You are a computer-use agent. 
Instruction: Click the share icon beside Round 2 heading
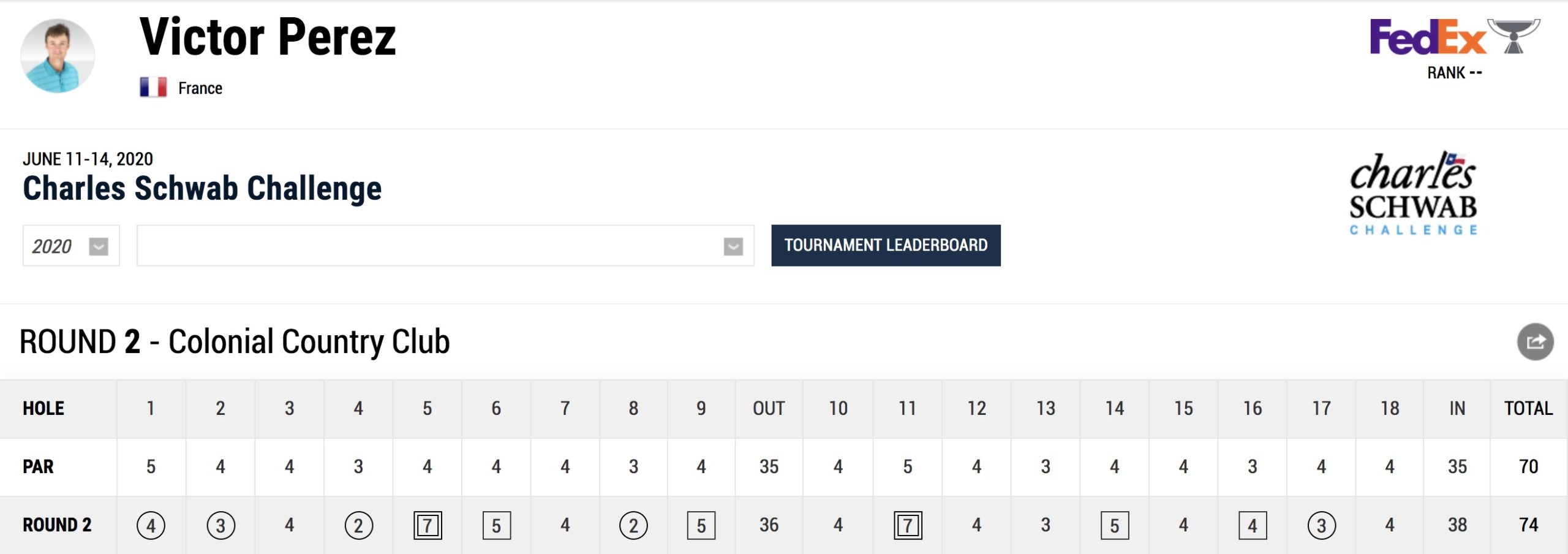[1535, 341]
